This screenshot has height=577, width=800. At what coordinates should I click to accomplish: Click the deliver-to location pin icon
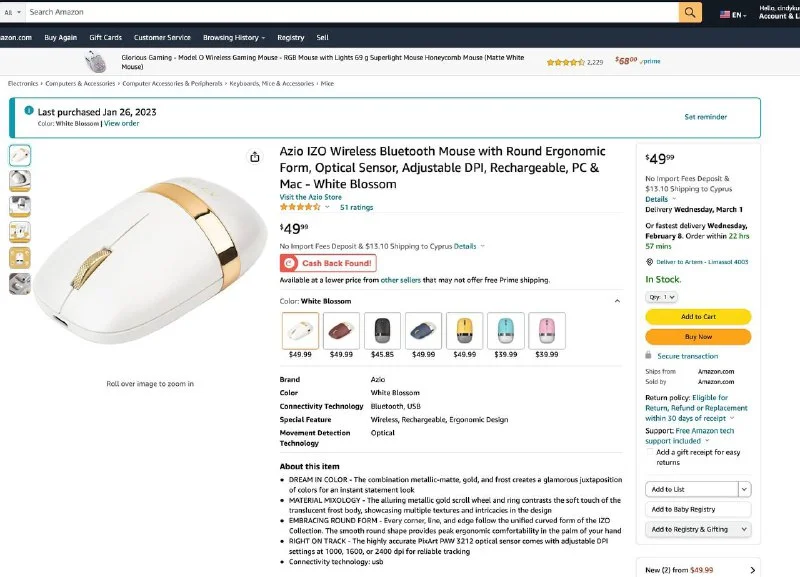(x=649, y=261)
